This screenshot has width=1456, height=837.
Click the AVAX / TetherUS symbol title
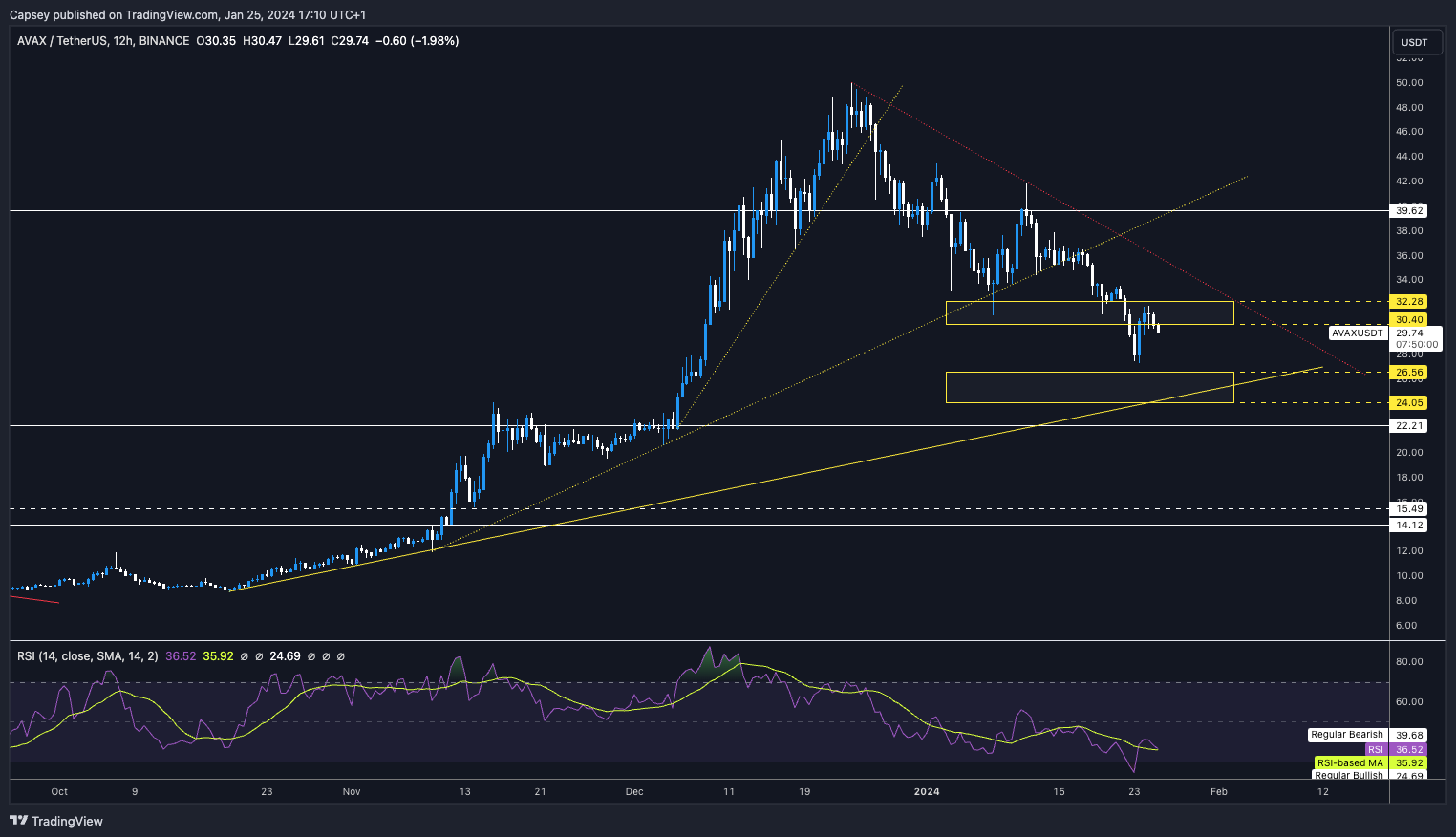pyautogui.click(x=75, y=41)
